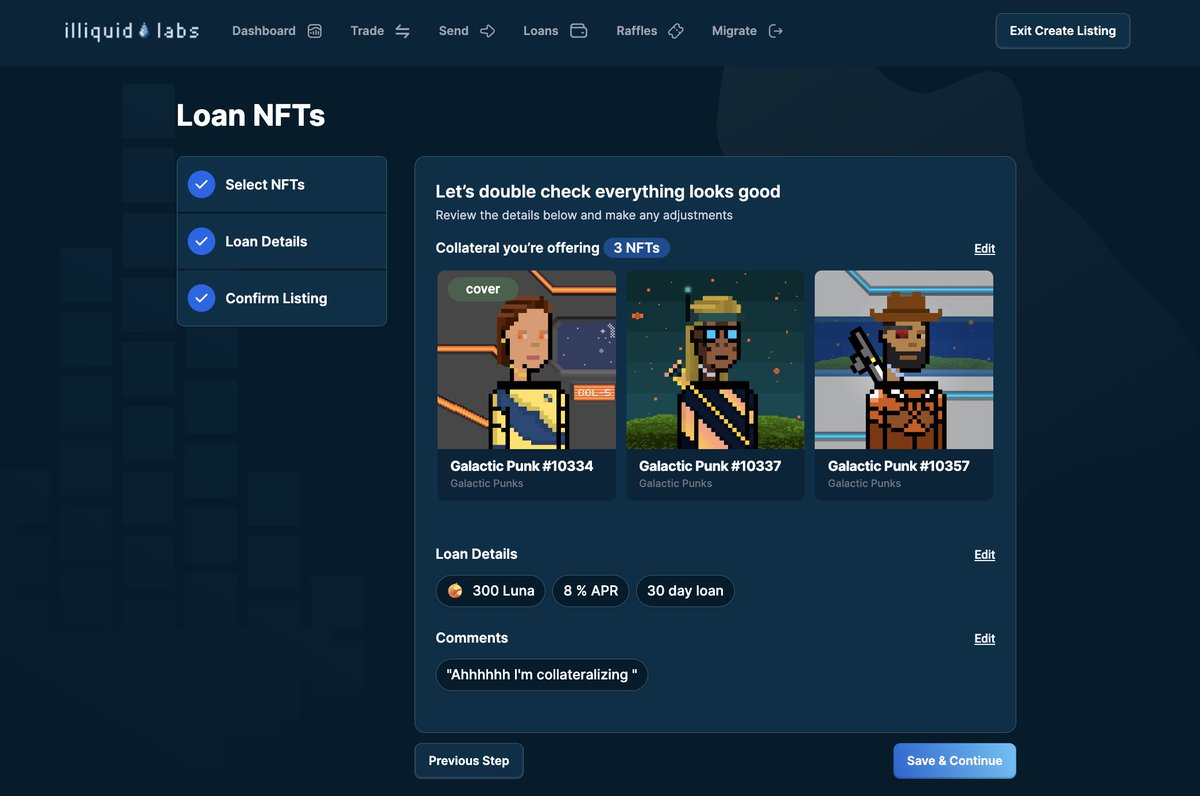
Task: Select Galactic Punk #10334 thumbnail
Action: [527, 360]
